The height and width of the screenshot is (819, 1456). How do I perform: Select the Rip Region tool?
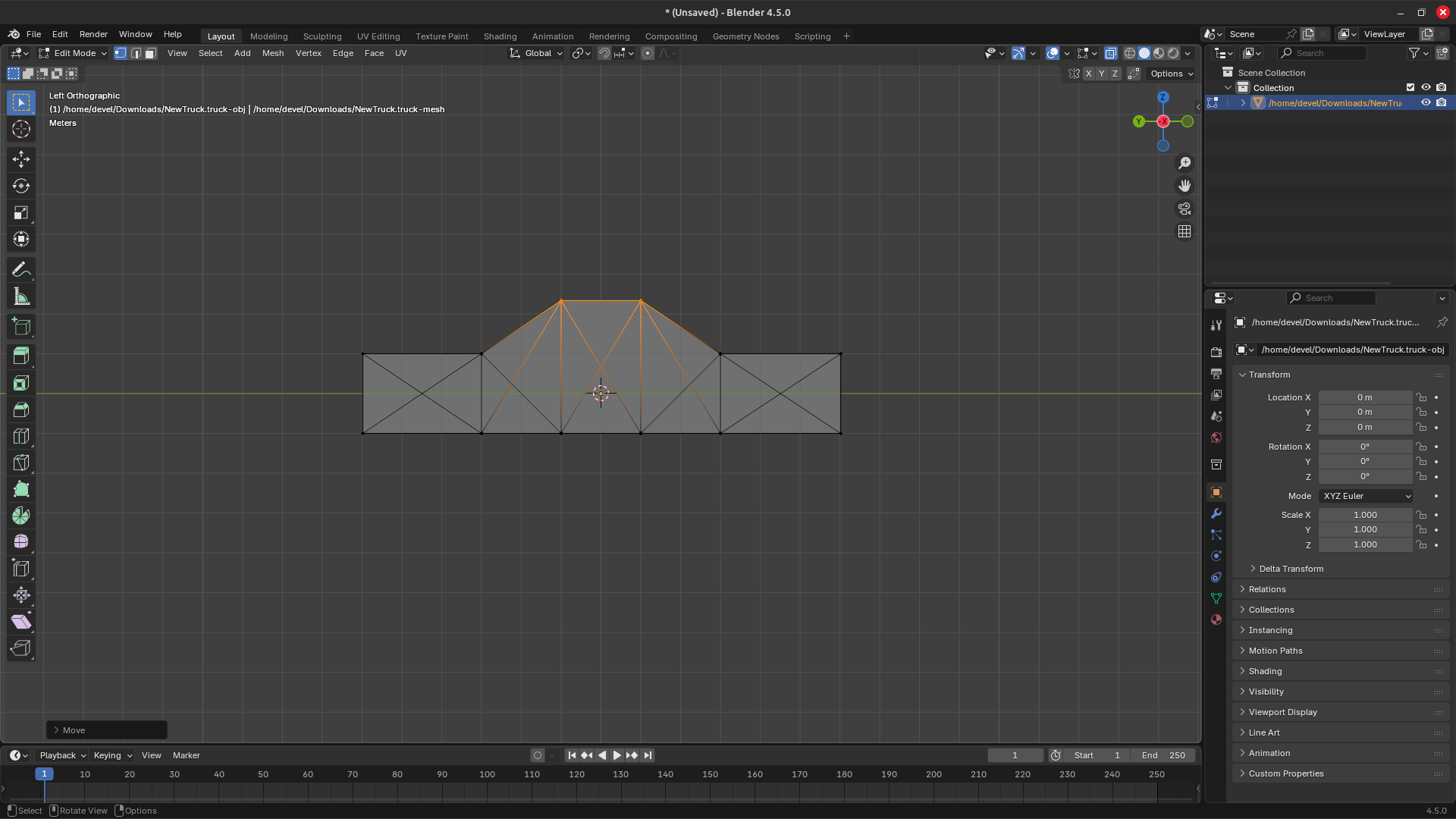pos(21,648)
